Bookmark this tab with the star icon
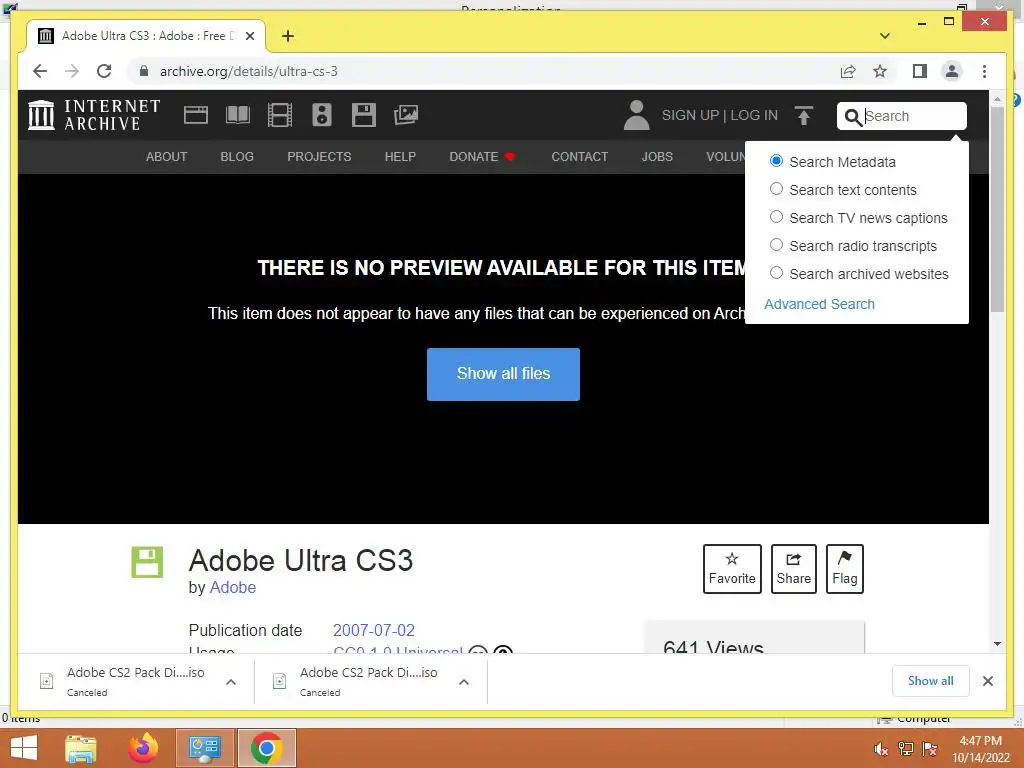 tap(880, 71)
